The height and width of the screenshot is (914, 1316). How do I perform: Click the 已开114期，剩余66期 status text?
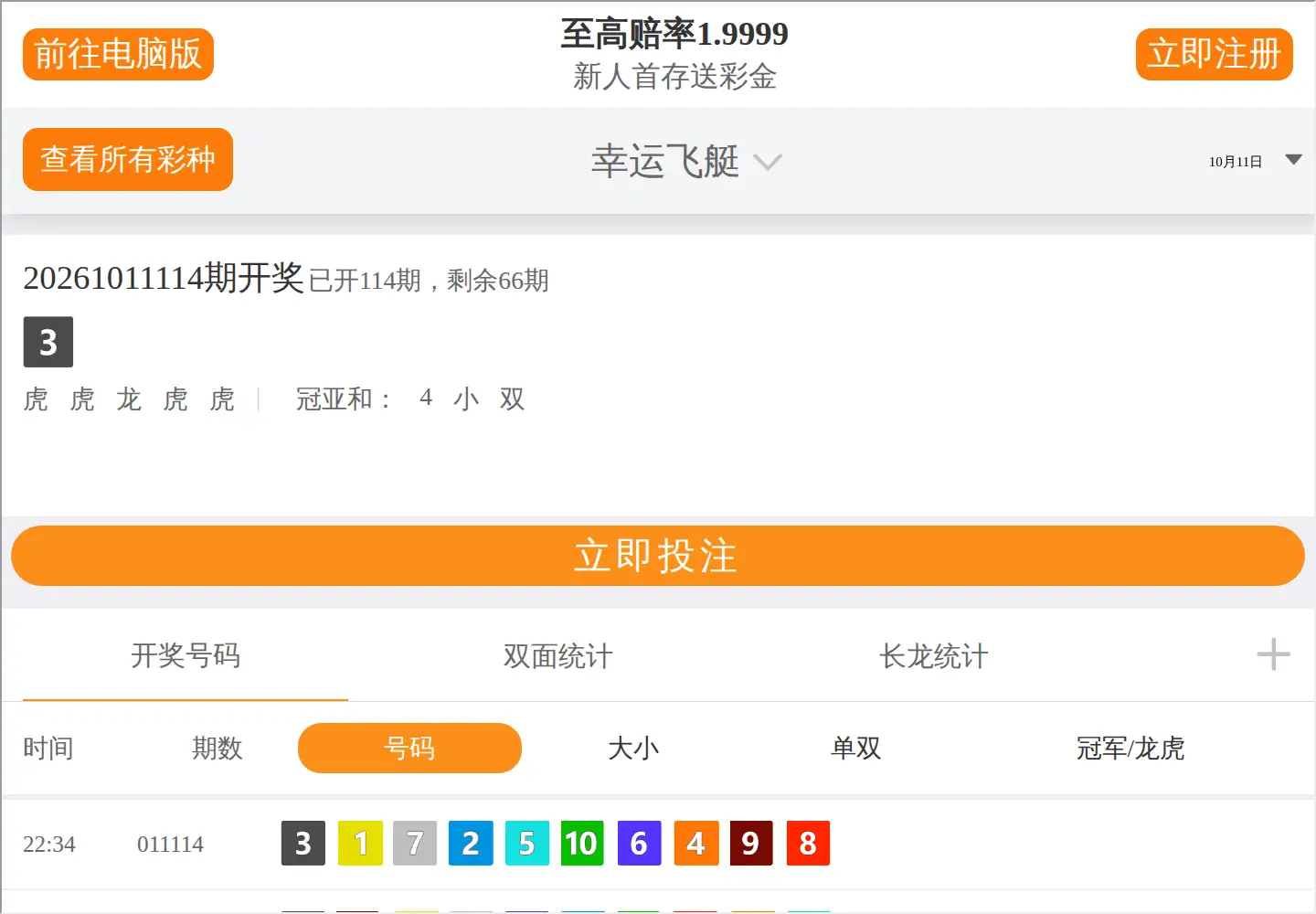(429, 280)
